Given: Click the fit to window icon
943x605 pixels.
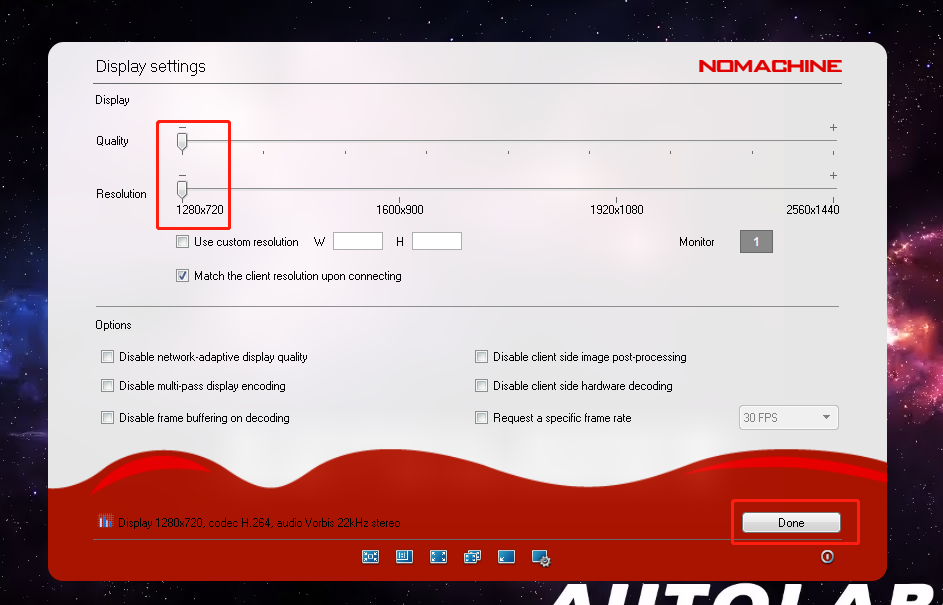Looking at the screenshot, I should click(x=371, y=557).
